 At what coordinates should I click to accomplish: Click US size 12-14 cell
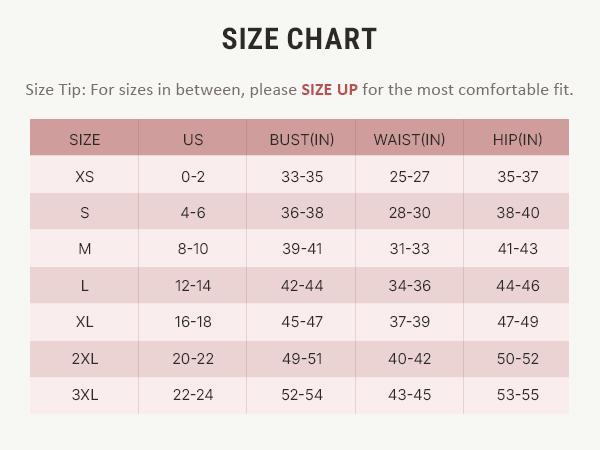[193, 286]
